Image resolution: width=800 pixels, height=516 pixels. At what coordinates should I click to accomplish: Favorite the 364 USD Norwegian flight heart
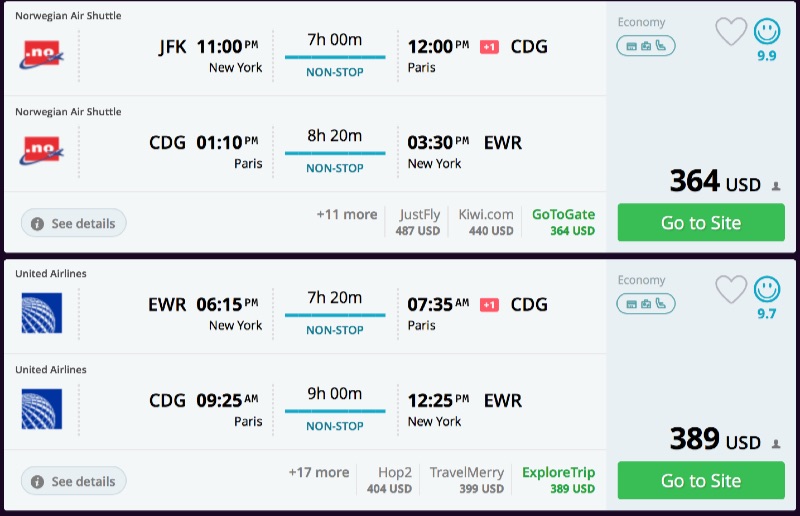[x=731, y=32]
